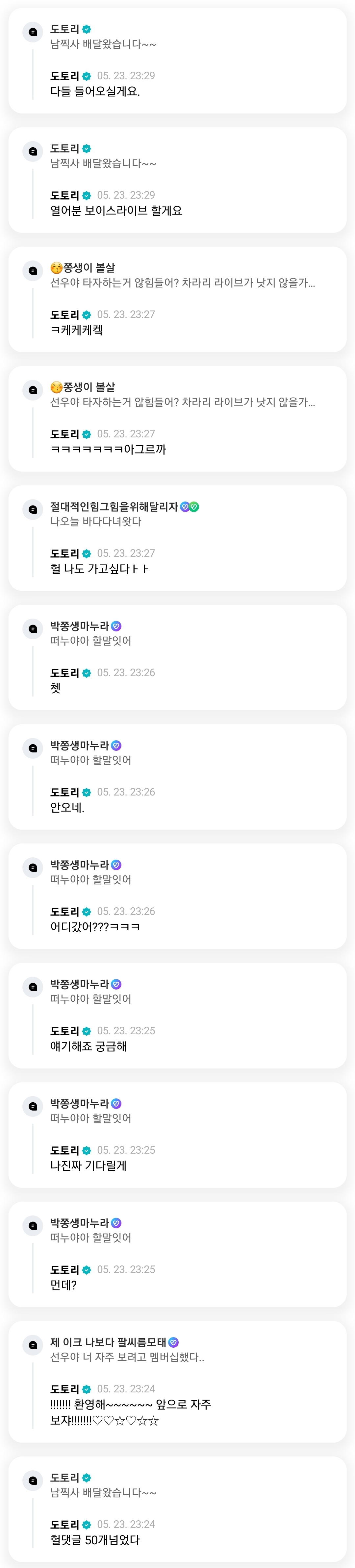Click the avatar icon beside "다들 들어오실게요." comment
Image resolution: width=355 pixels, height=1568 pixels.
point(33,32)
